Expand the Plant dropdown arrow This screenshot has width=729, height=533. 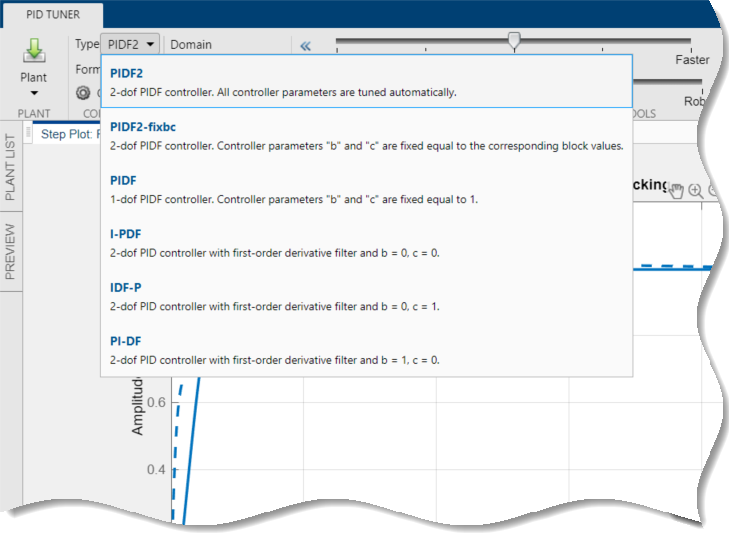[x=34, y=93]
